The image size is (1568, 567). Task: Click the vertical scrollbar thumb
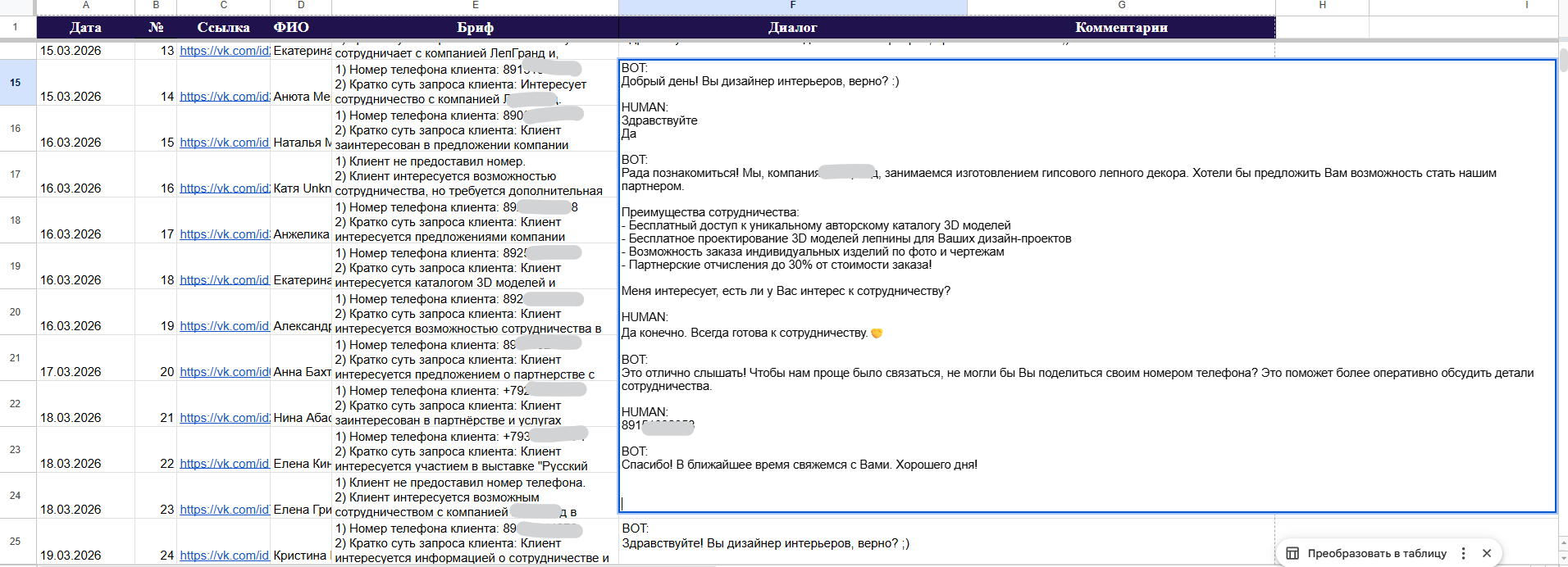[1563, 60]
